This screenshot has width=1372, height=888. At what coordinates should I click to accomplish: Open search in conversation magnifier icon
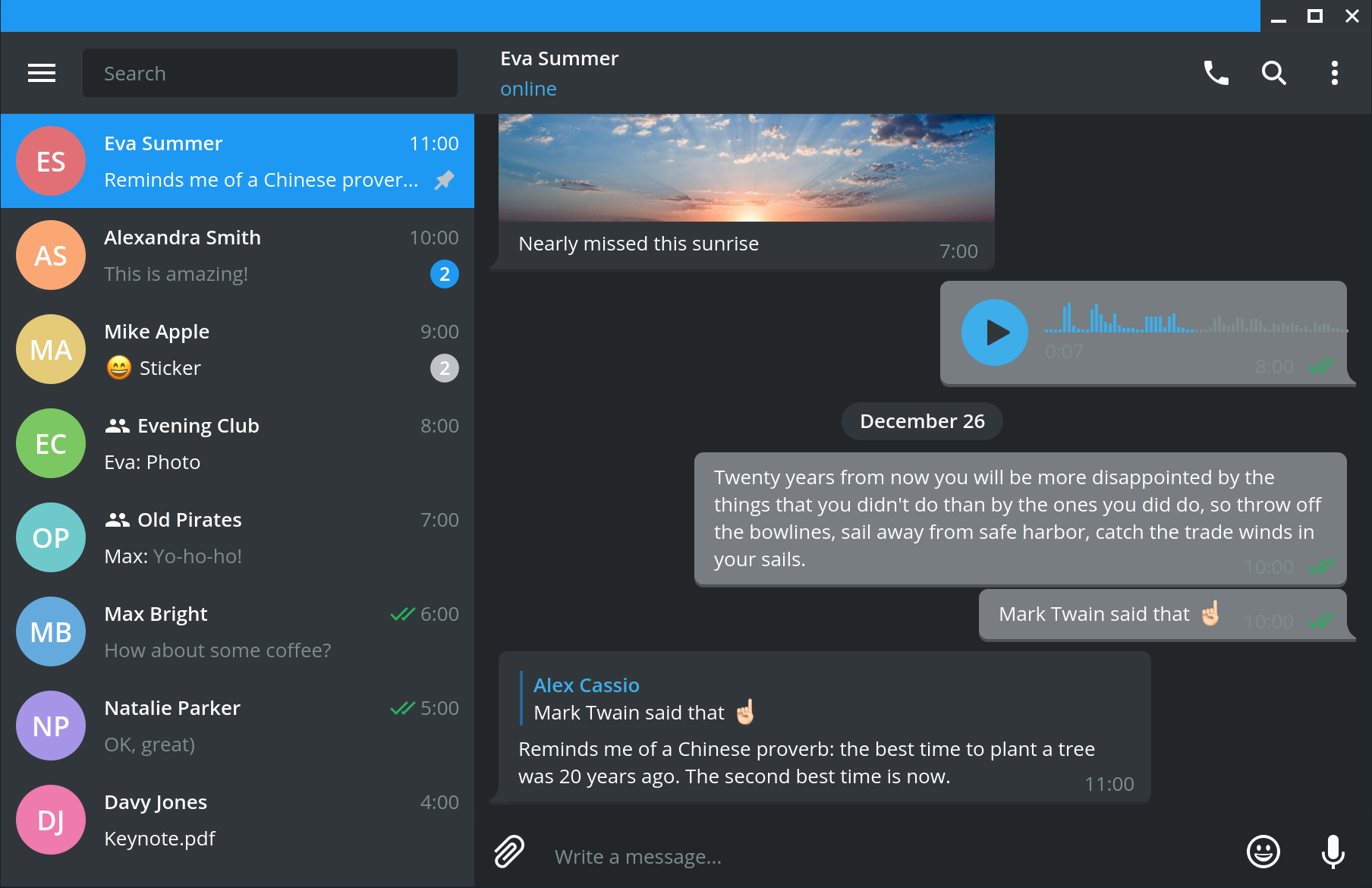tap(1273, 73)
